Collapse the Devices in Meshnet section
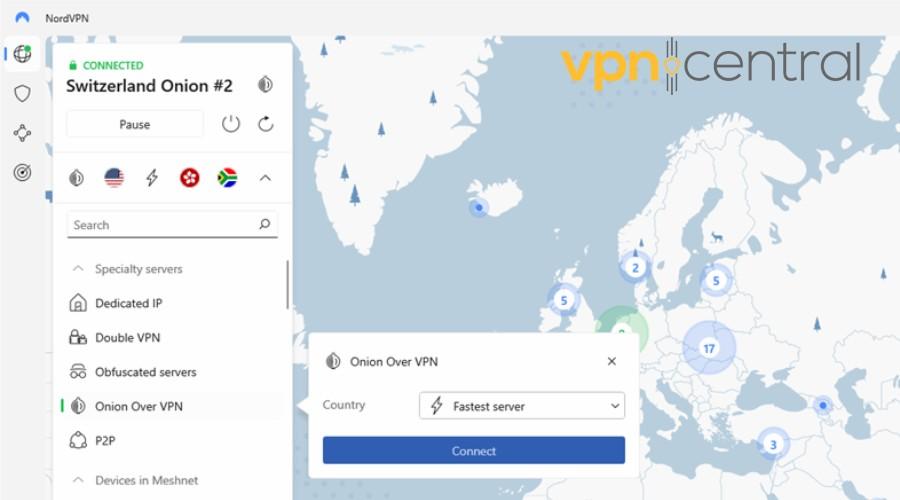Image resolution: width=900 pixels, height=500 pixels. tap(78, 480)
